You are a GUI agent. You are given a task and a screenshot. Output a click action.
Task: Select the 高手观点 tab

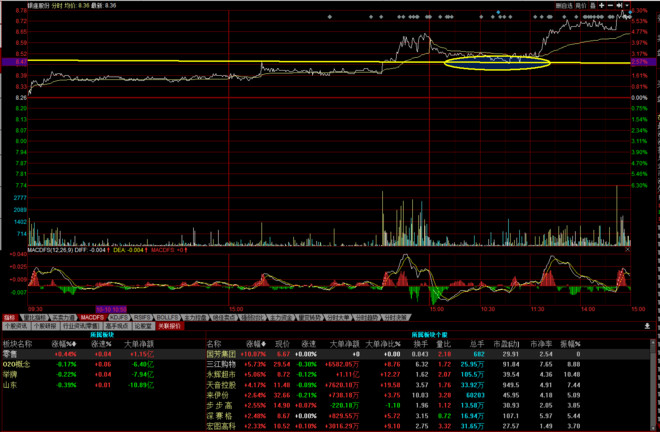(117, 326)
